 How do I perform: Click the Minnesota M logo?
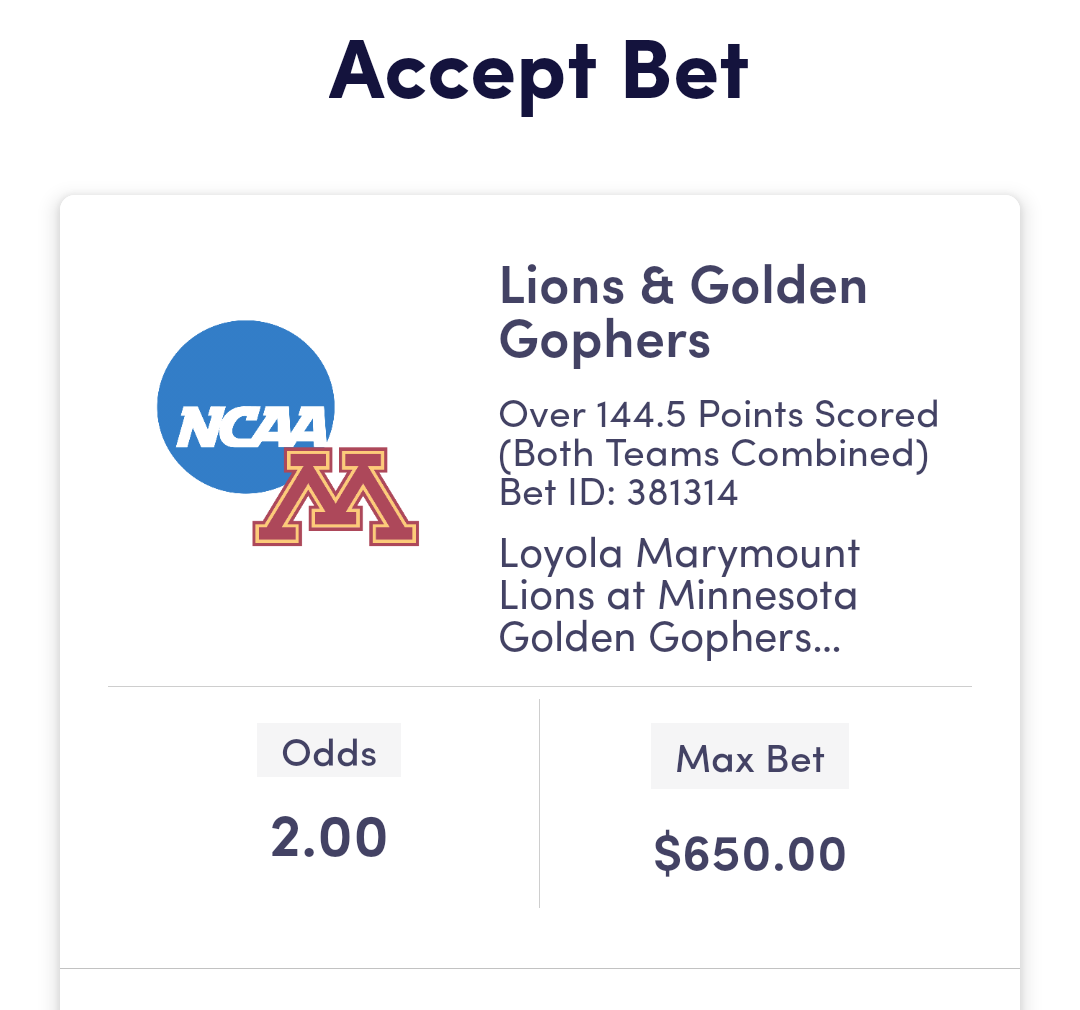tap(336, 497)
